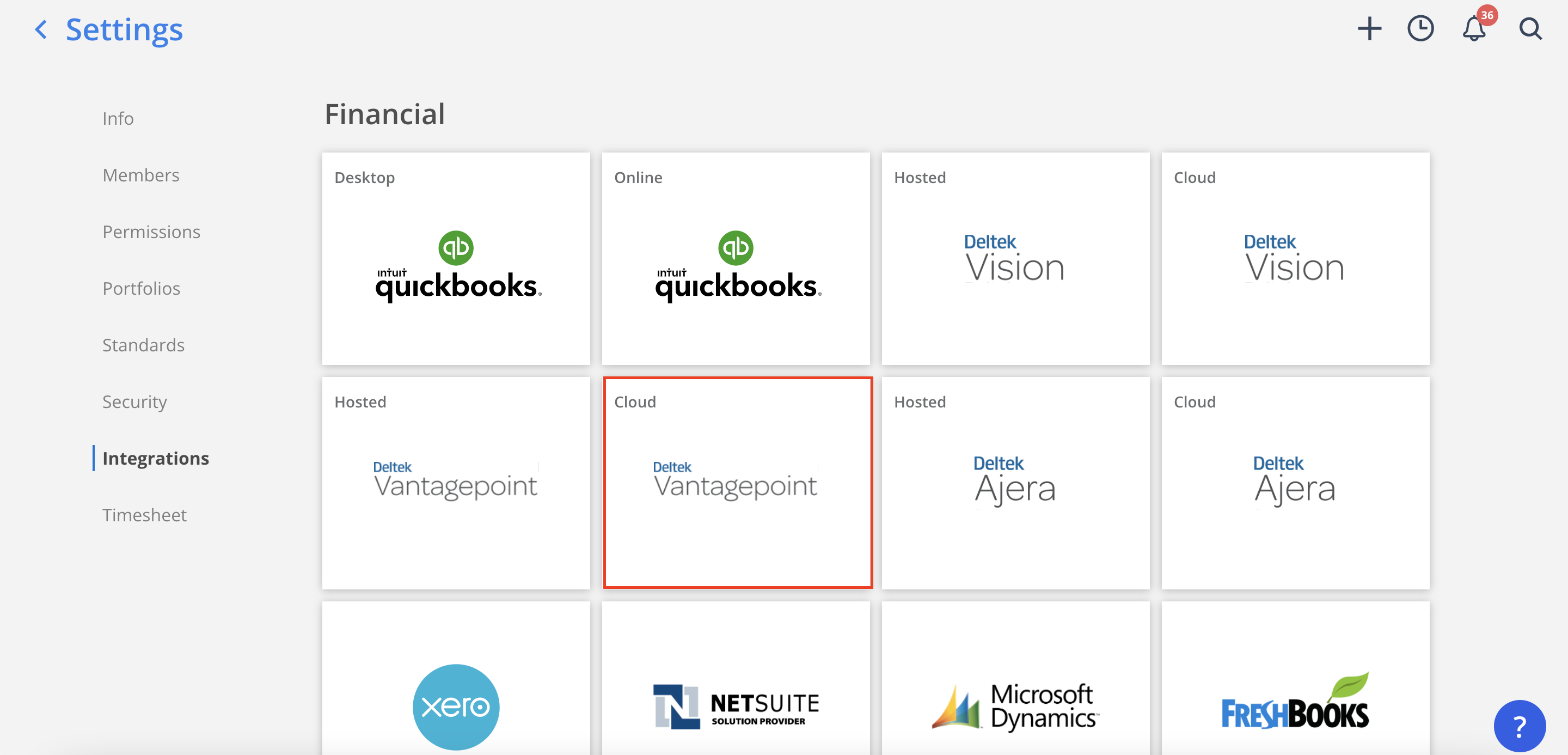Click the Settings title link
Viewport: 1568px width, 755px height.
[x=124, y=29]
